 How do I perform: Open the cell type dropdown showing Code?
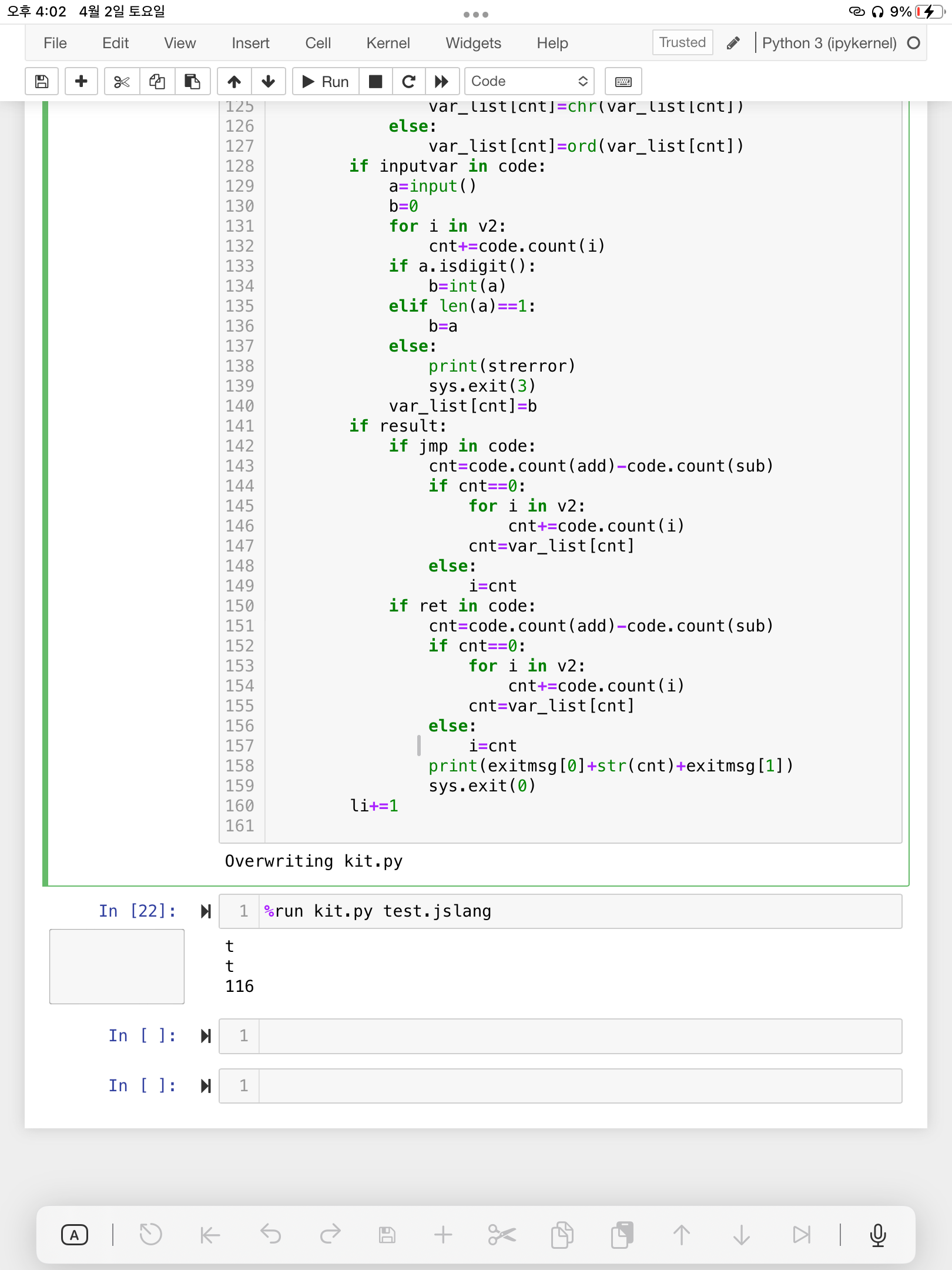(x=528, y=81)
